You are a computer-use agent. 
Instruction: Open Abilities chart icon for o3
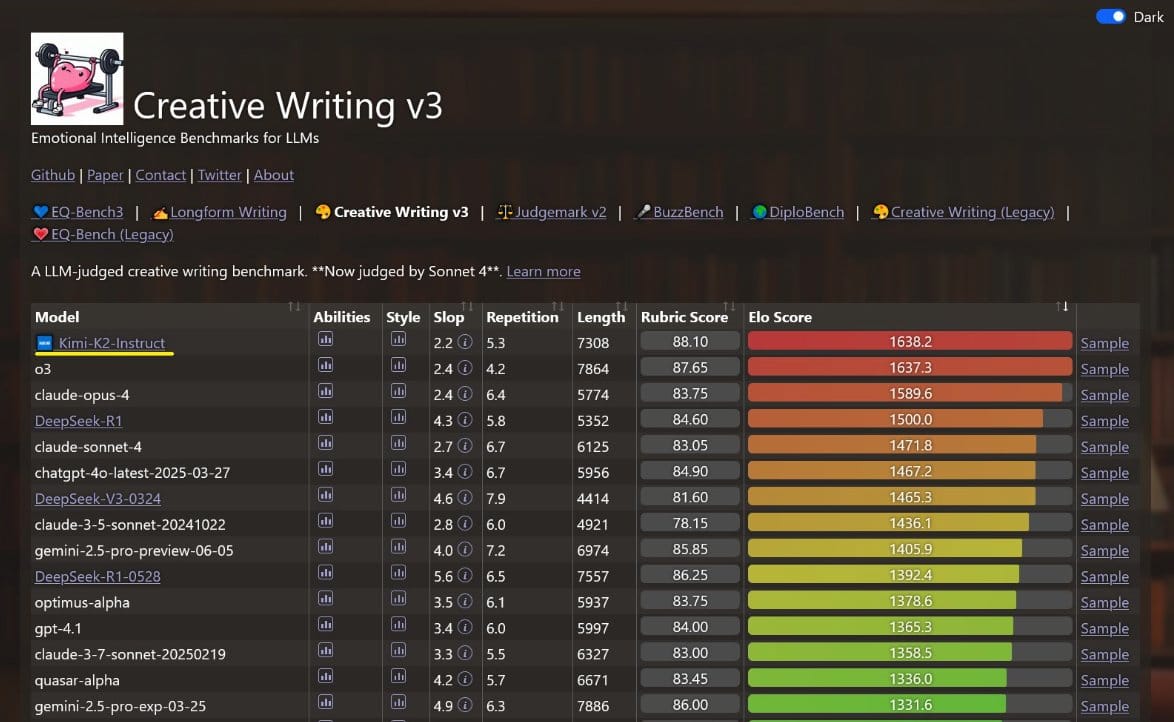click(x=325, y=365)
